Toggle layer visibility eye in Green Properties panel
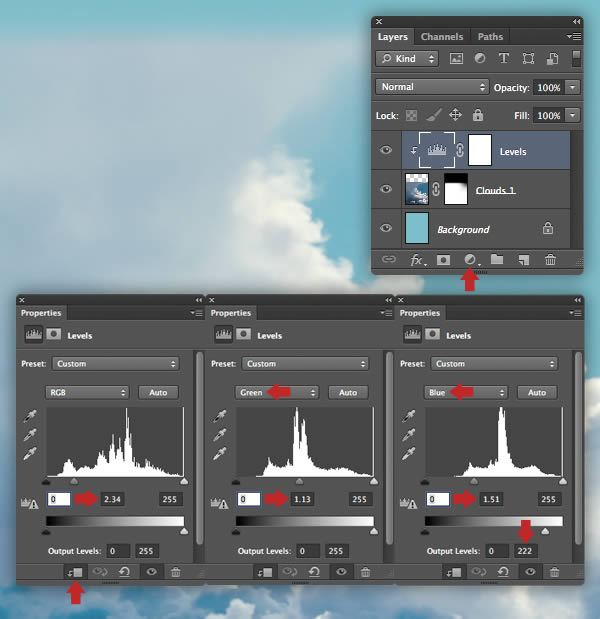Image resolution: width=600 pixels, height=619 pixels. click(x=341, y=572)
